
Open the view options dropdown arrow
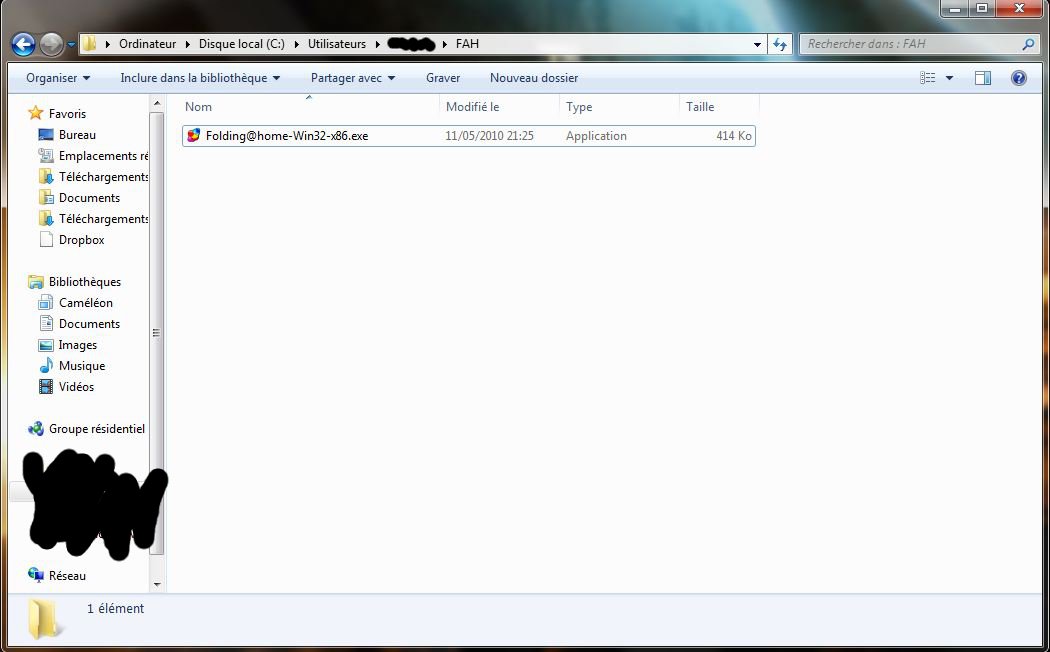[949, 78]
